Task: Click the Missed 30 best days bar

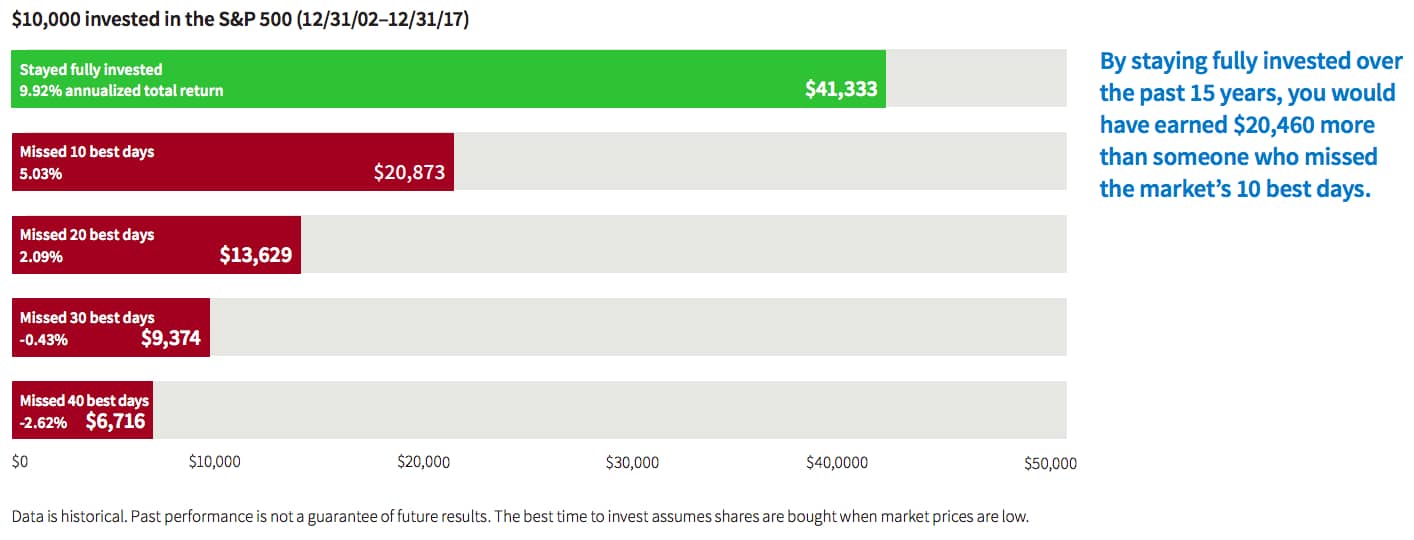Action: (x=110, y=327)
